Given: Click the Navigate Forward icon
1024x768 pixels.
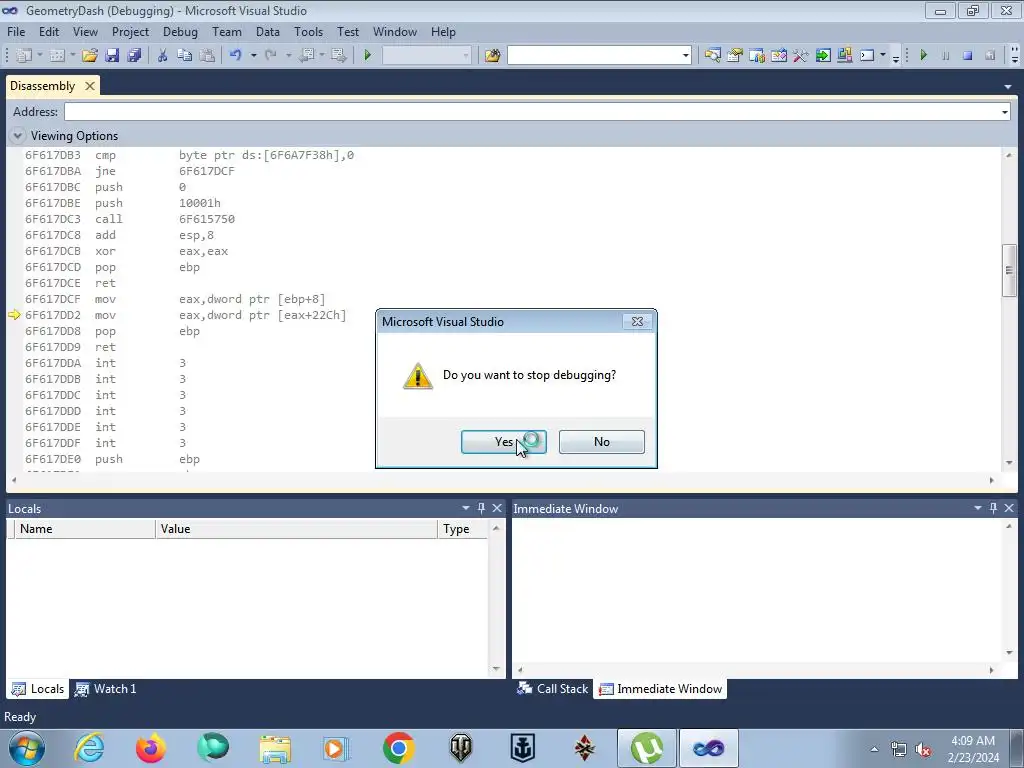Looking at the screenshot, I should pyautogui.click(x=338, y=56).
